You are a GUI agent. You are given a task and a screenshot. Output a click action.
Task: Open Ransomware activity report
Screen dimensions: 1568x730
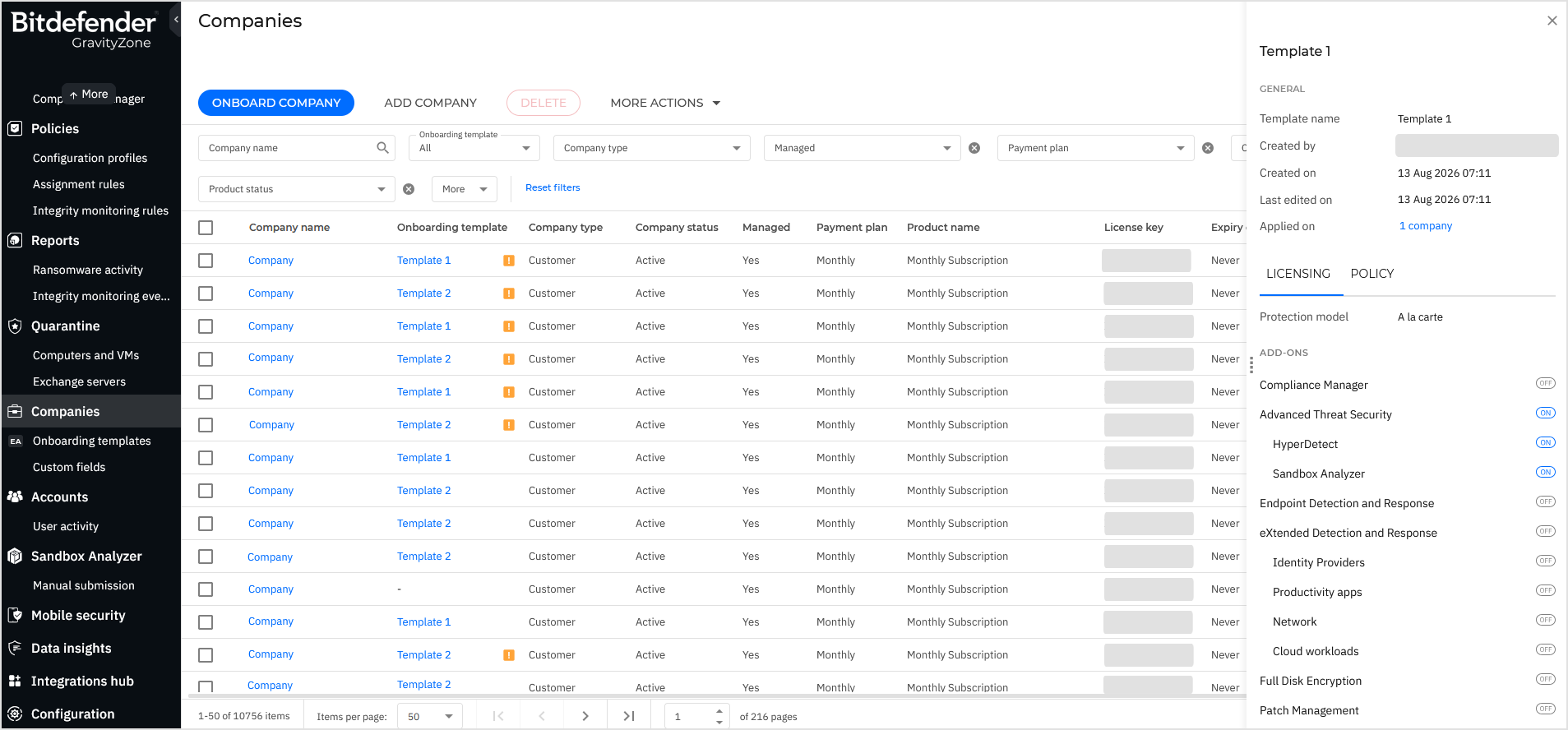(x=88, y=270)
